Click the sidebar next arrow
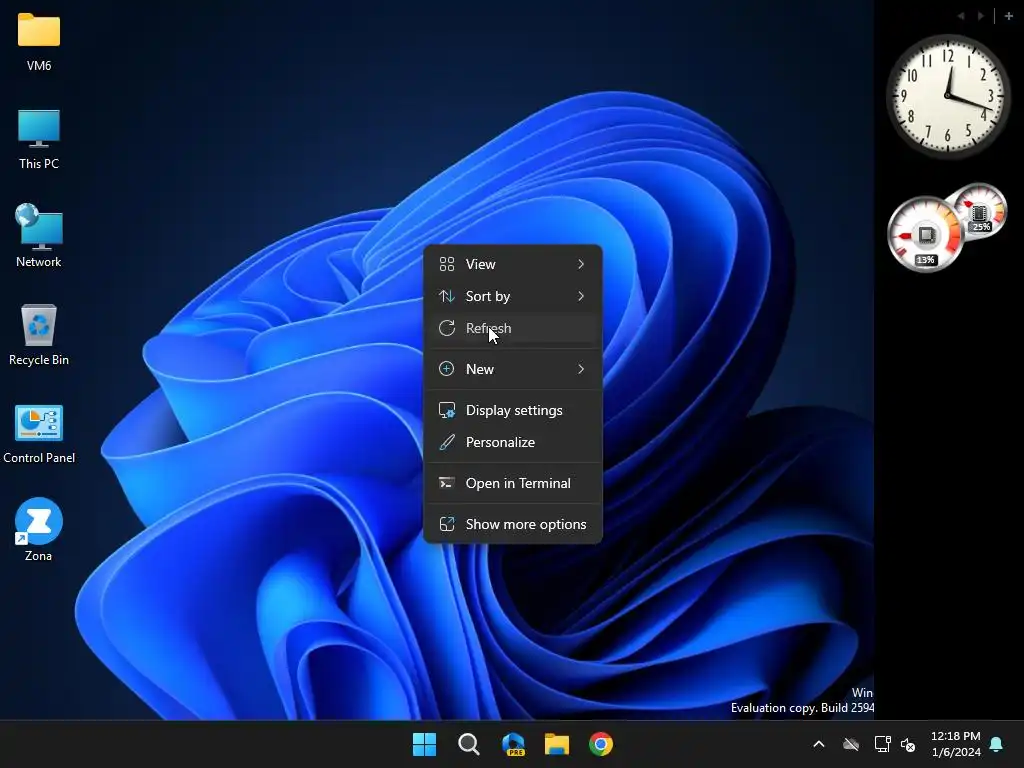Viewport: 1024px width, 768px height. (x=980, y=16)
